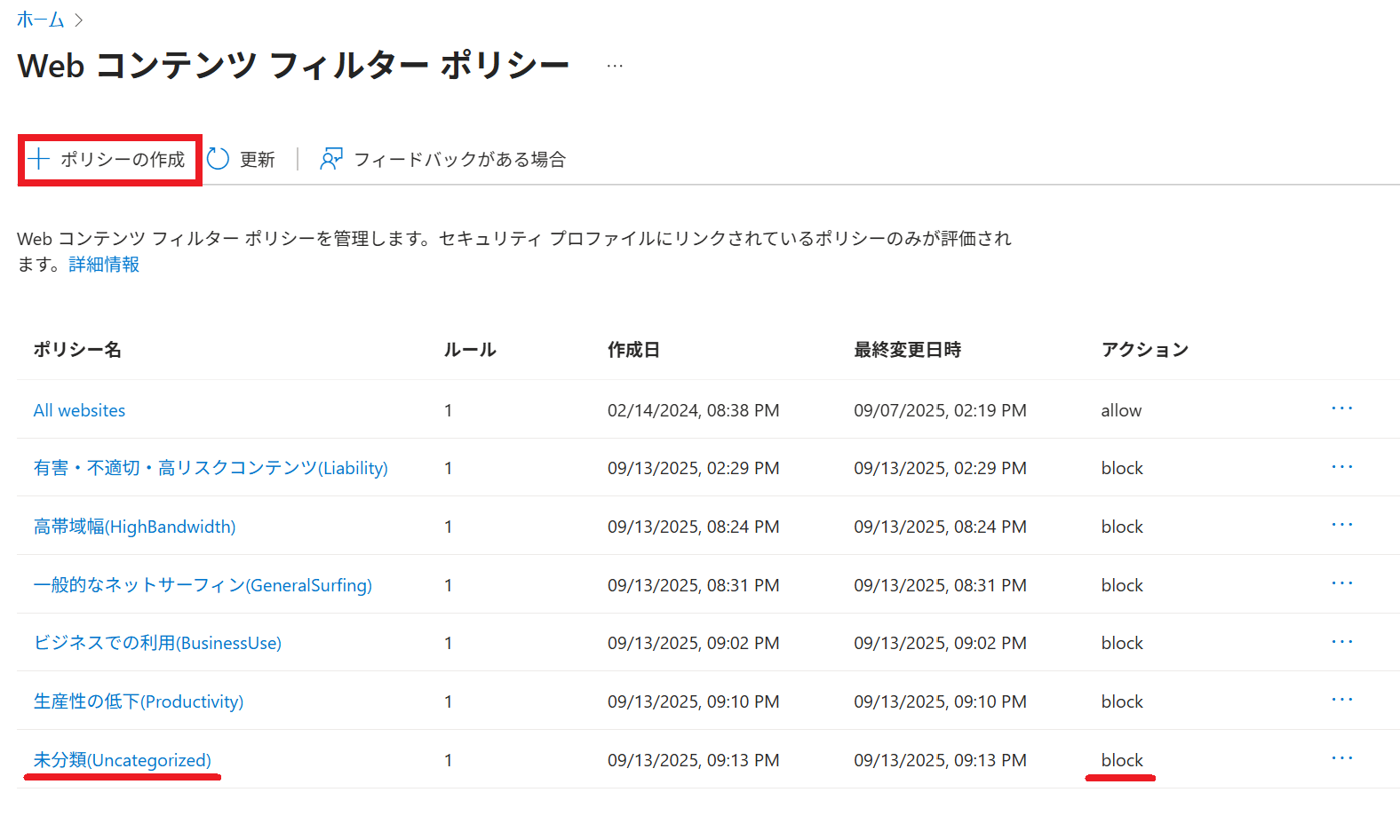Open 一般的なネットサーフィン(GeneralSurfing) policy
Viewport: 1400px width, 840px height.
203,585
